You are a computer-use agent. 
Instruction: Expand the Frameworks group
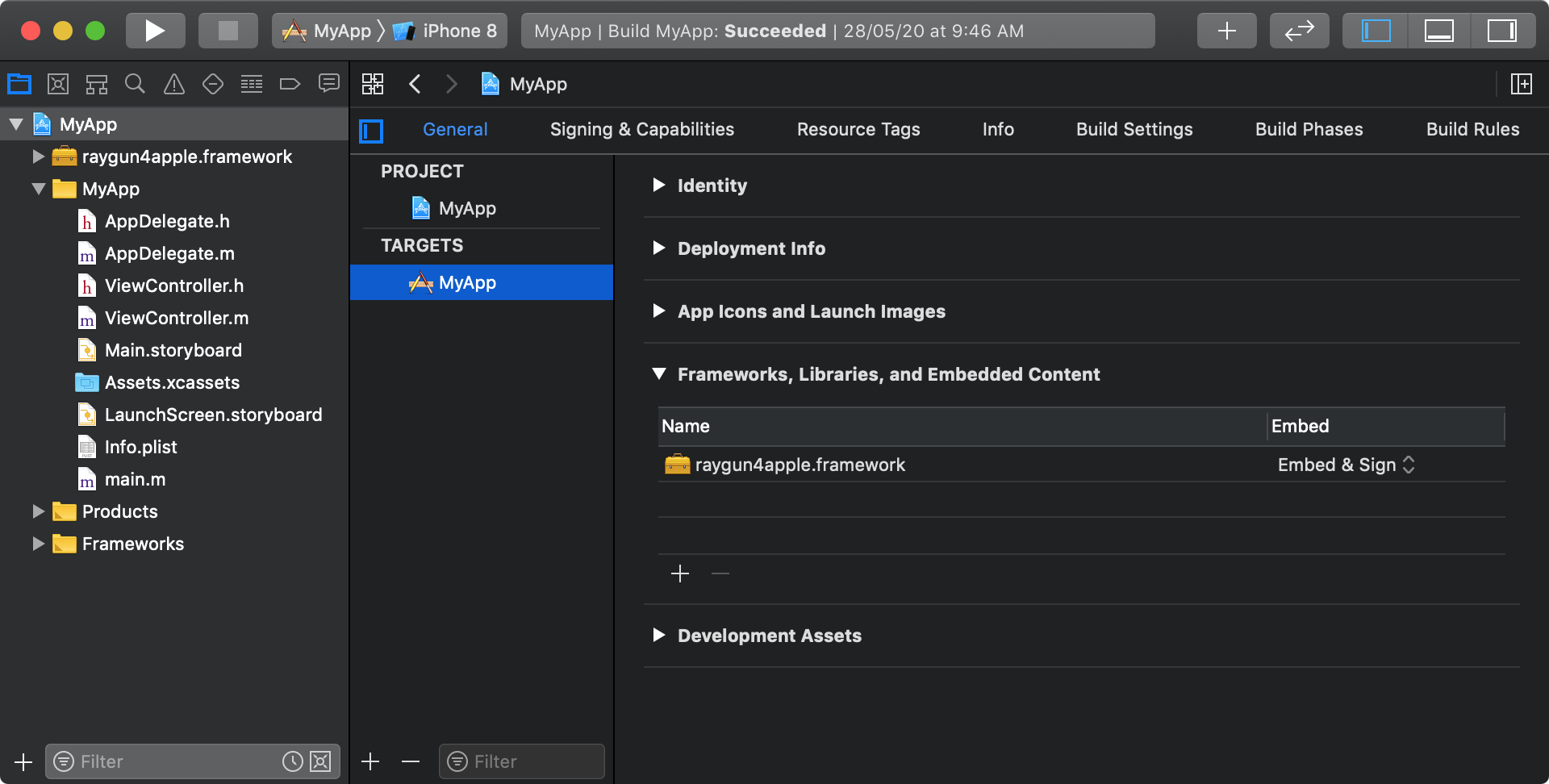pyautogui.click(x=38, y=544)
